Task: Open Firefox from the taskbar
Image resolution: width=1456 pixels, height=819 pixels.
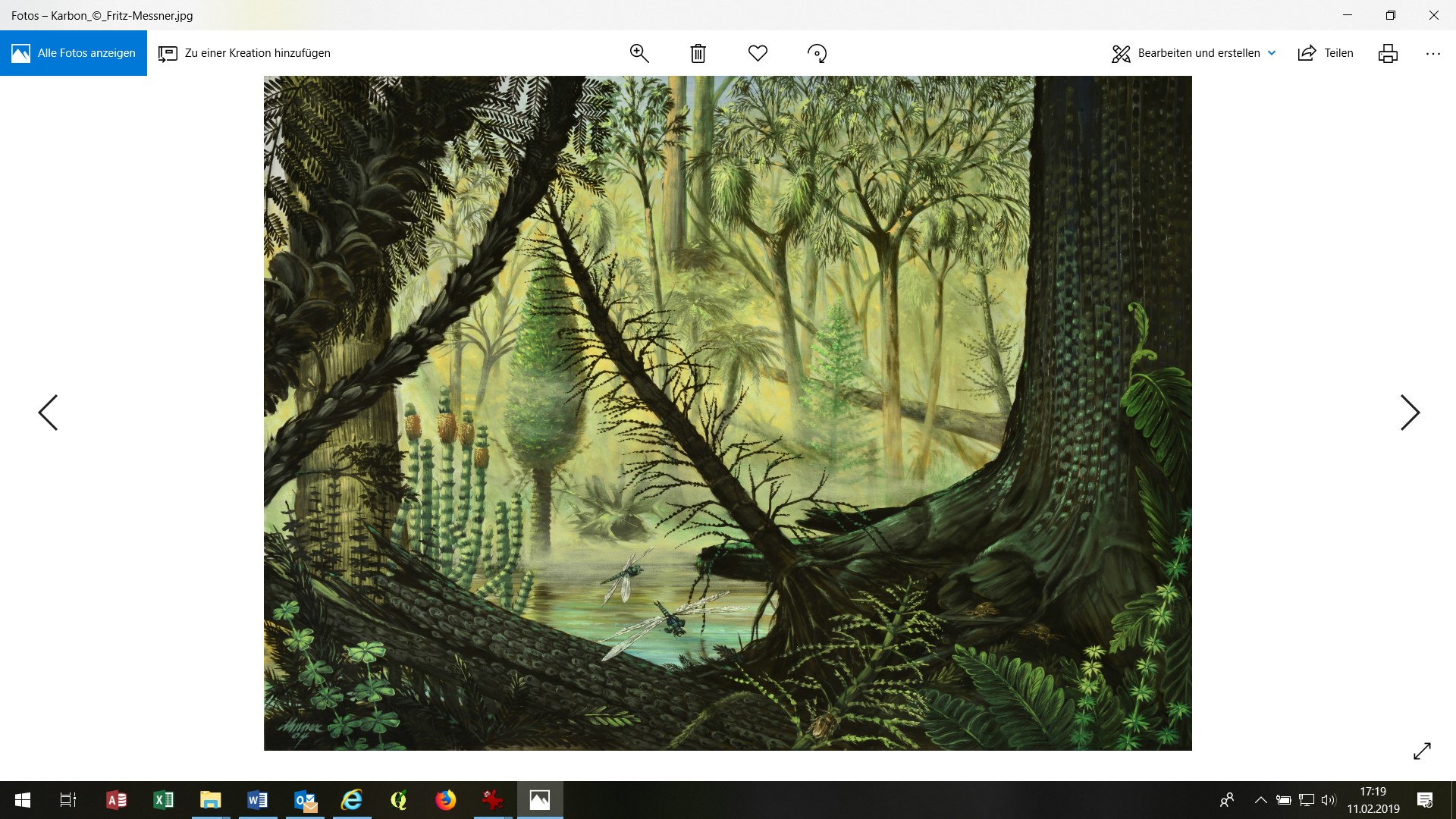Action: 446,800
